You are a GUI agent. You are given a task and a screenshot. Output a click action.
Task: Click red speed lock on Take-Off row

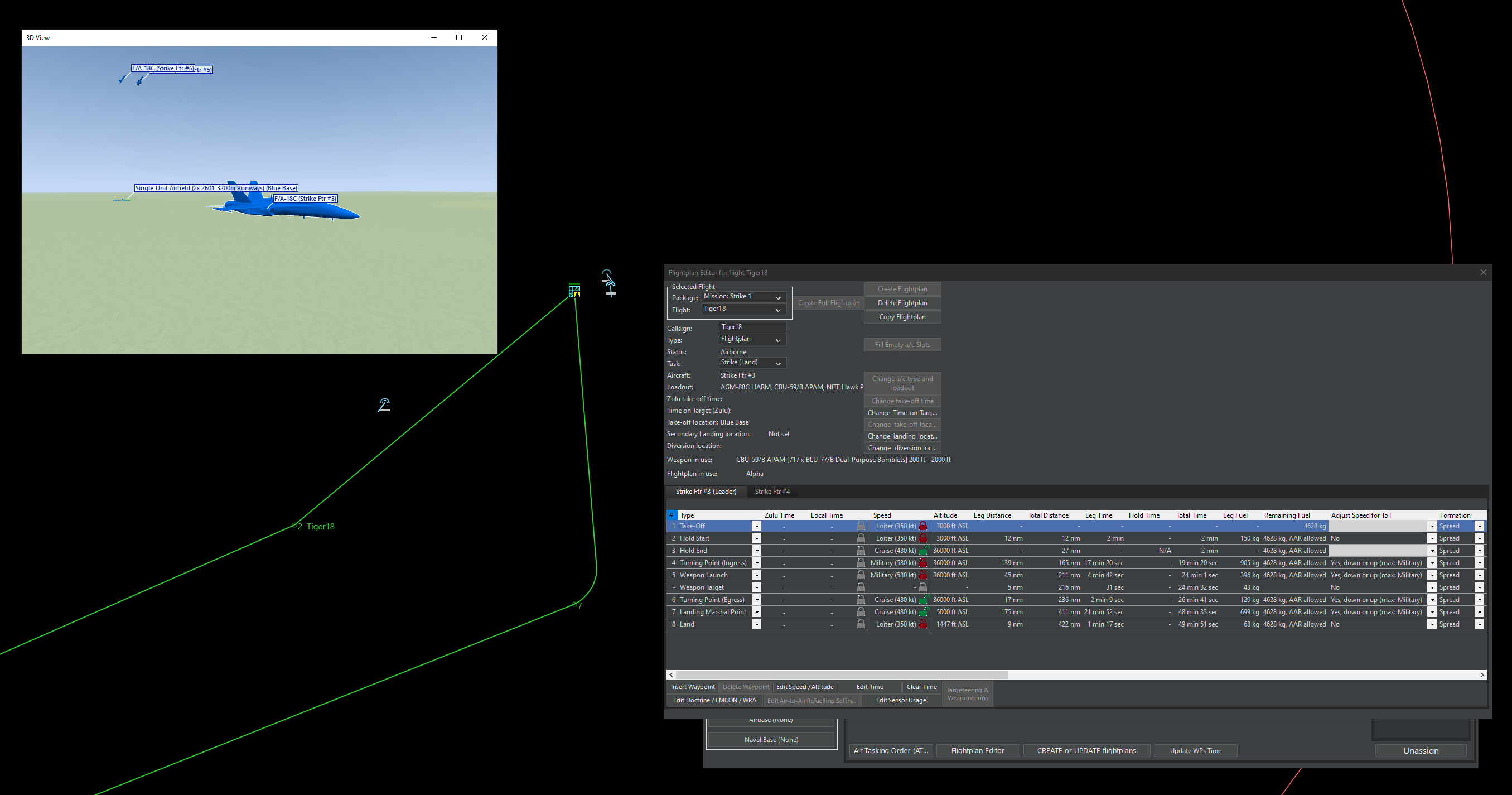[923, 526]
